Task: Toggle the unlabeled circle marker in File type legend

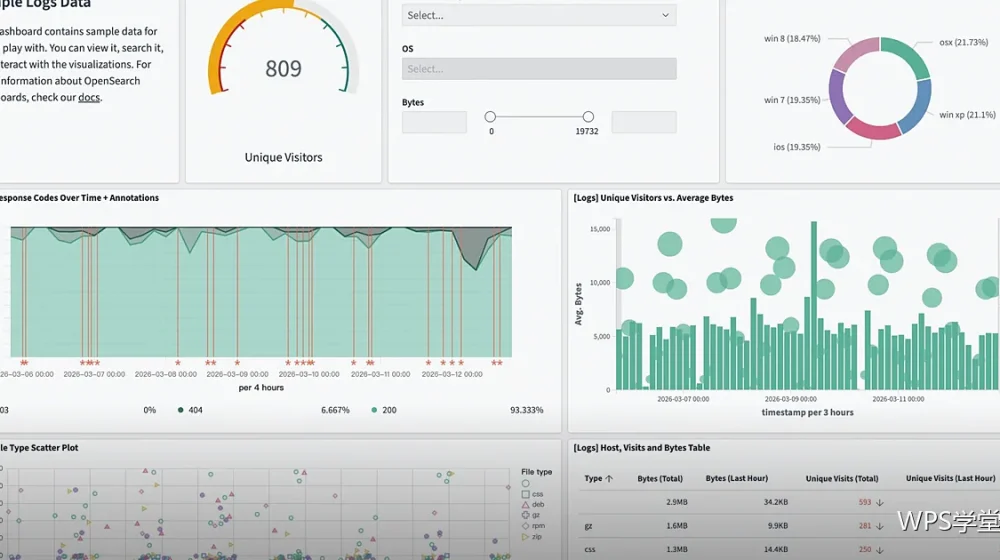Action: pyautogui.click(x=526, y=483)
